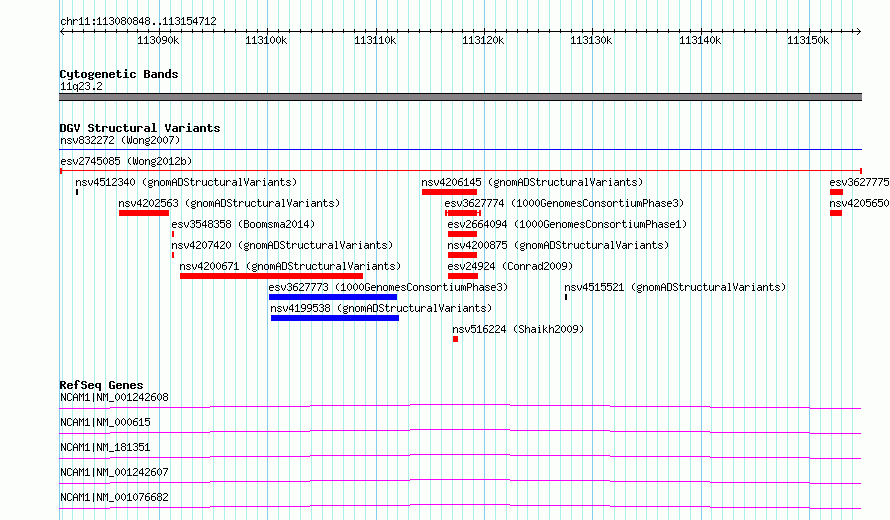The image size is (890, 520).
Task: Open nsv4199538 (gnomADStructuralVariants) label
Action: [381, 308]
